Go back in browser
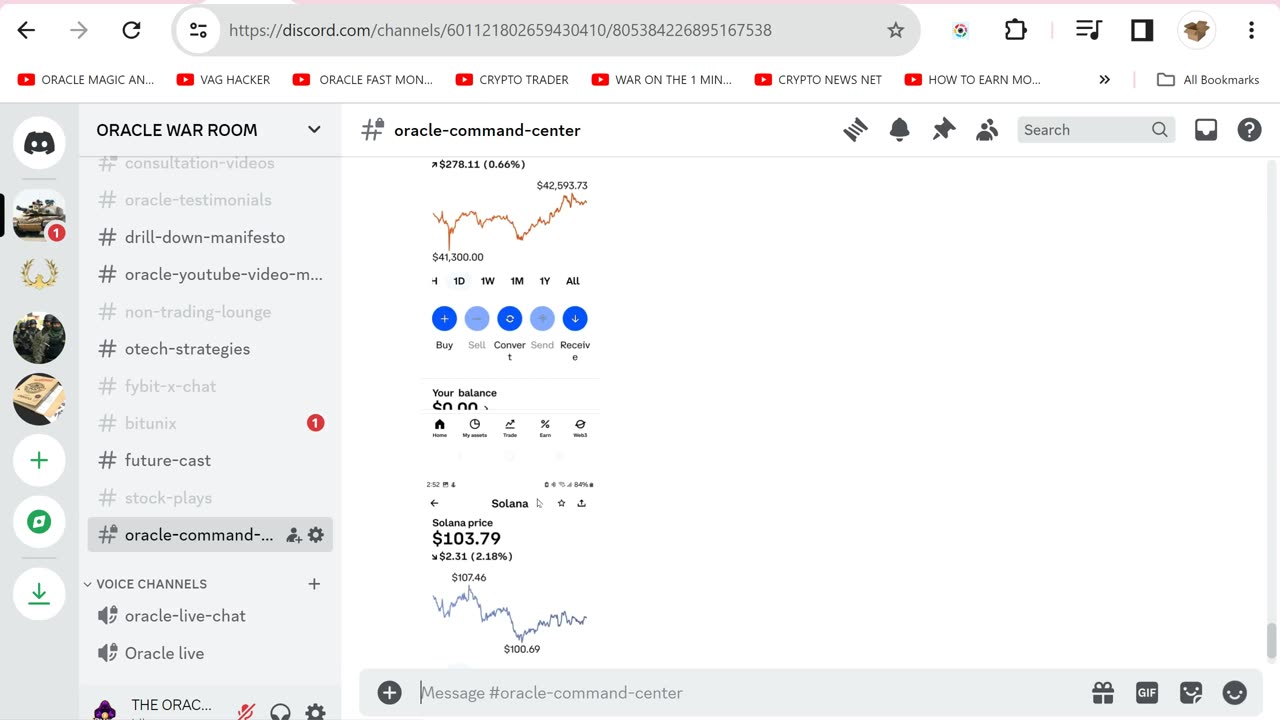The image size is (1280, 720). pos(27,30)
